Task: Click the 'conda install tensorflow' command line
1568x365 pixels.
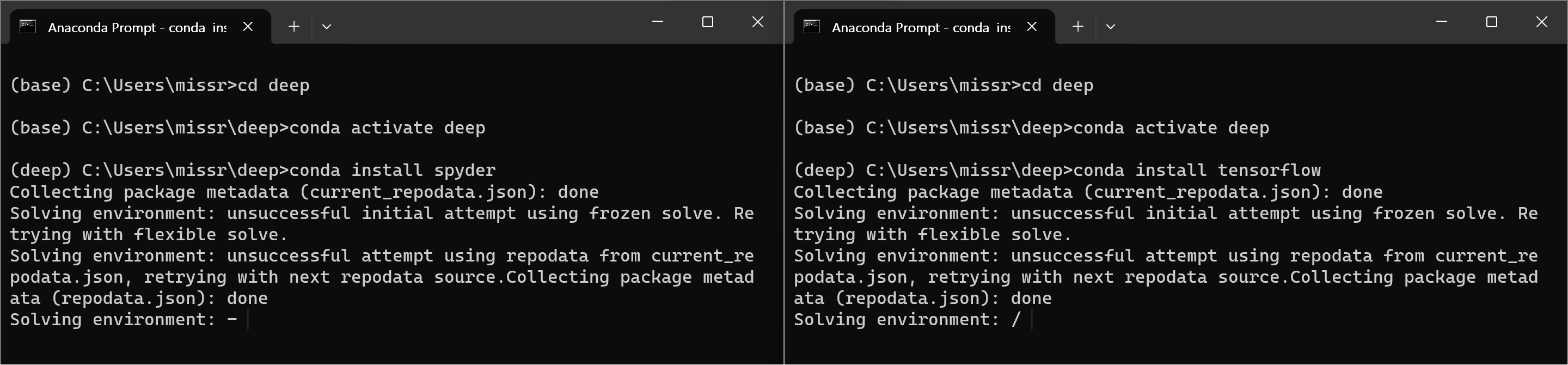Action: click(x=1057, y=170)
